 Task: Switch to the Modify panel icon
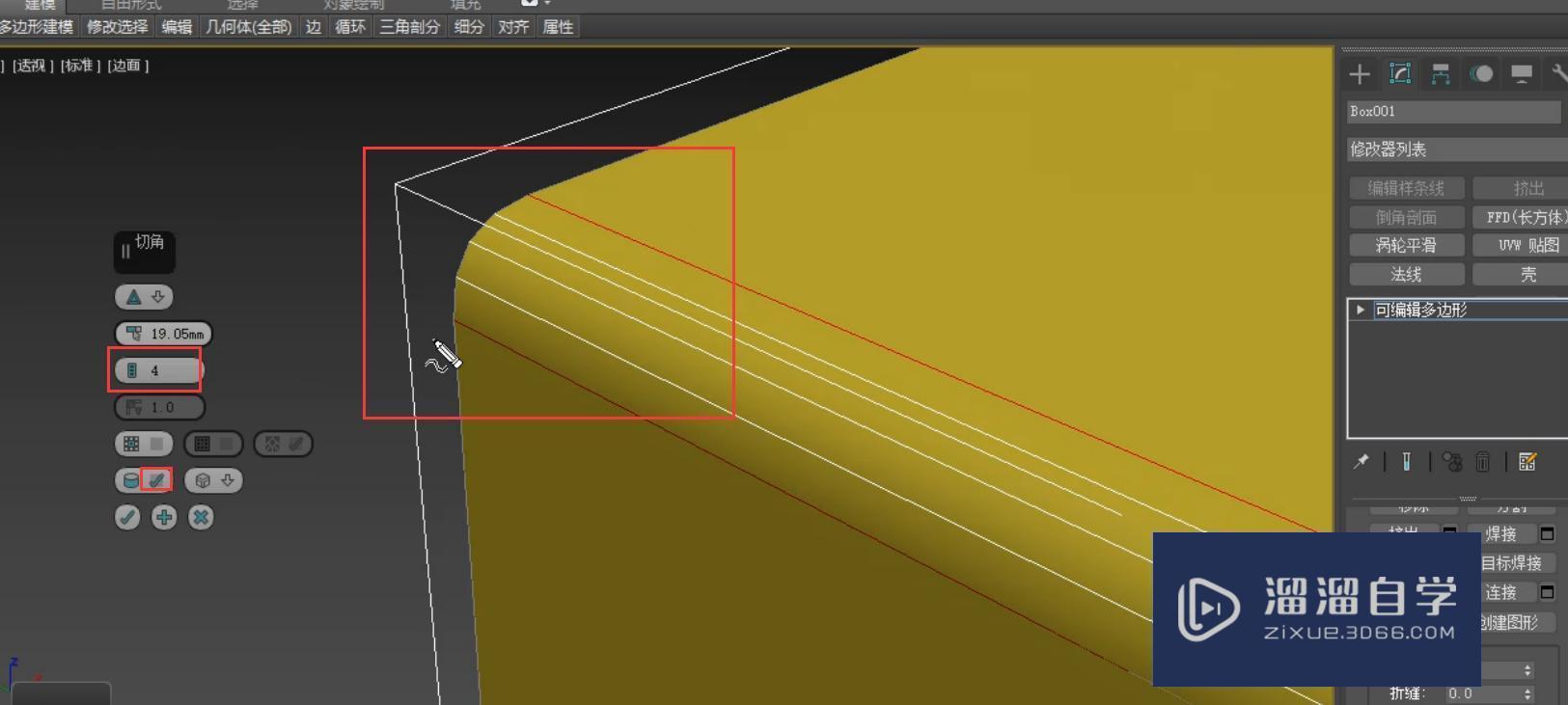pos(1400,74)
